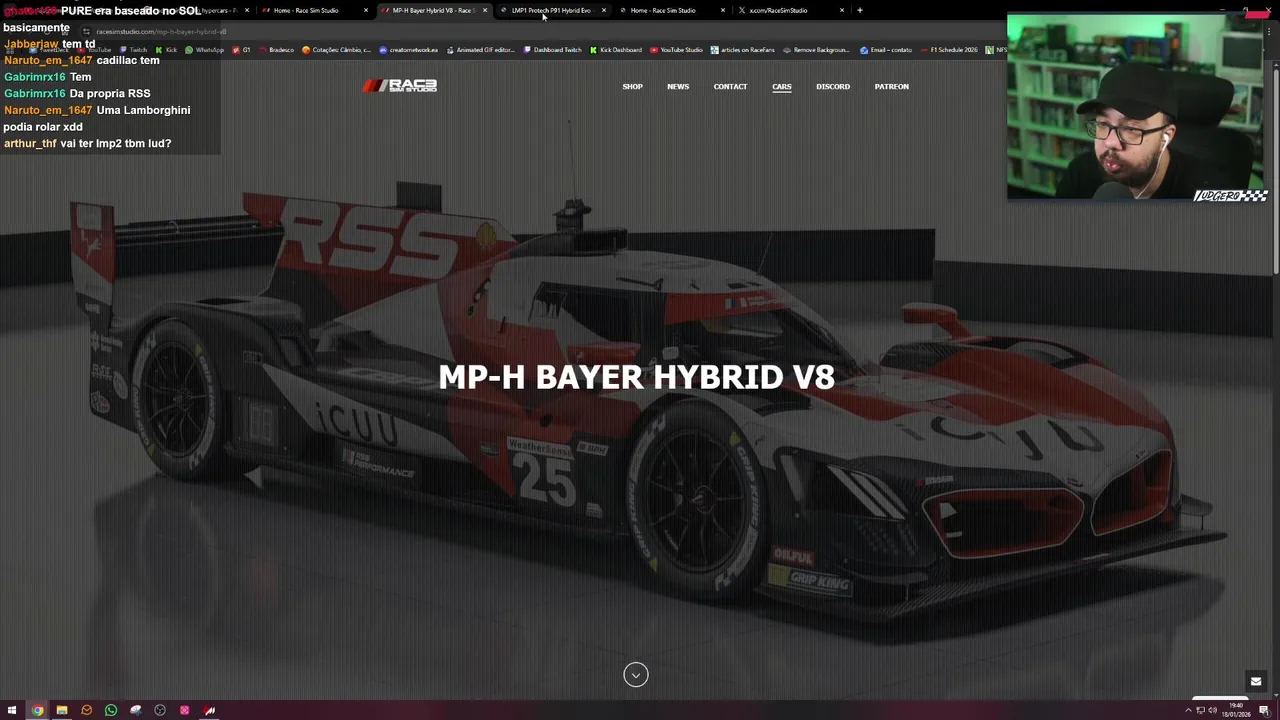This screenshot has width=1280, height=720.
Task: Open the Email - contato bookmark
Action: (x=886, y=50)
